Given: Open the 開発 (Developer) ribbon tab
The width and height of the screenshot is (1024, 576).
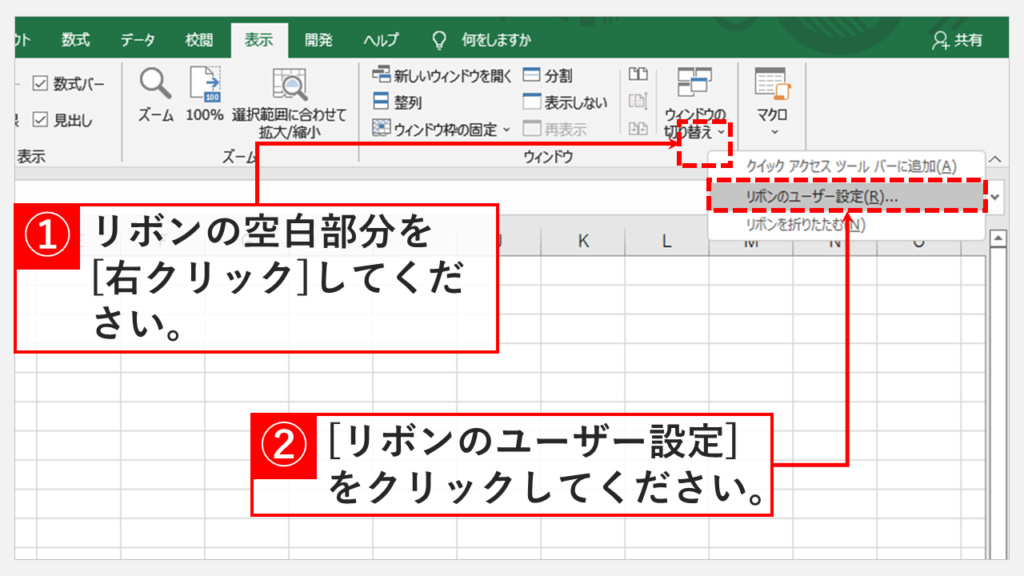Looking at the screenshot, I should [x=319, y=40].
